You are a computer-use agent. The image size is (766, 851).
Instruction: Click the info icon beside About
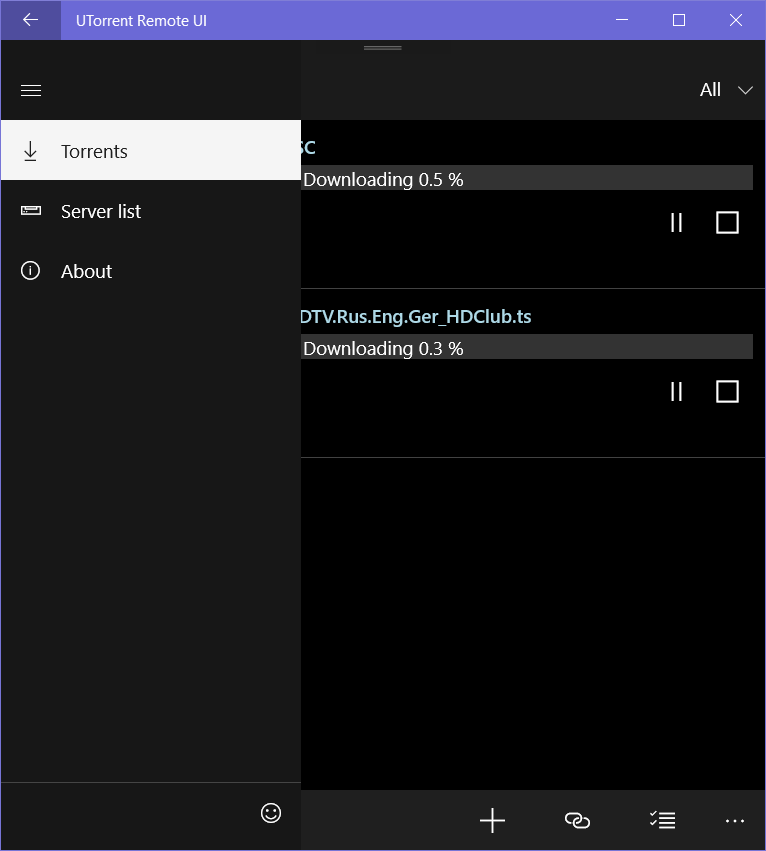pyautogui.click(x=30, y=271)
